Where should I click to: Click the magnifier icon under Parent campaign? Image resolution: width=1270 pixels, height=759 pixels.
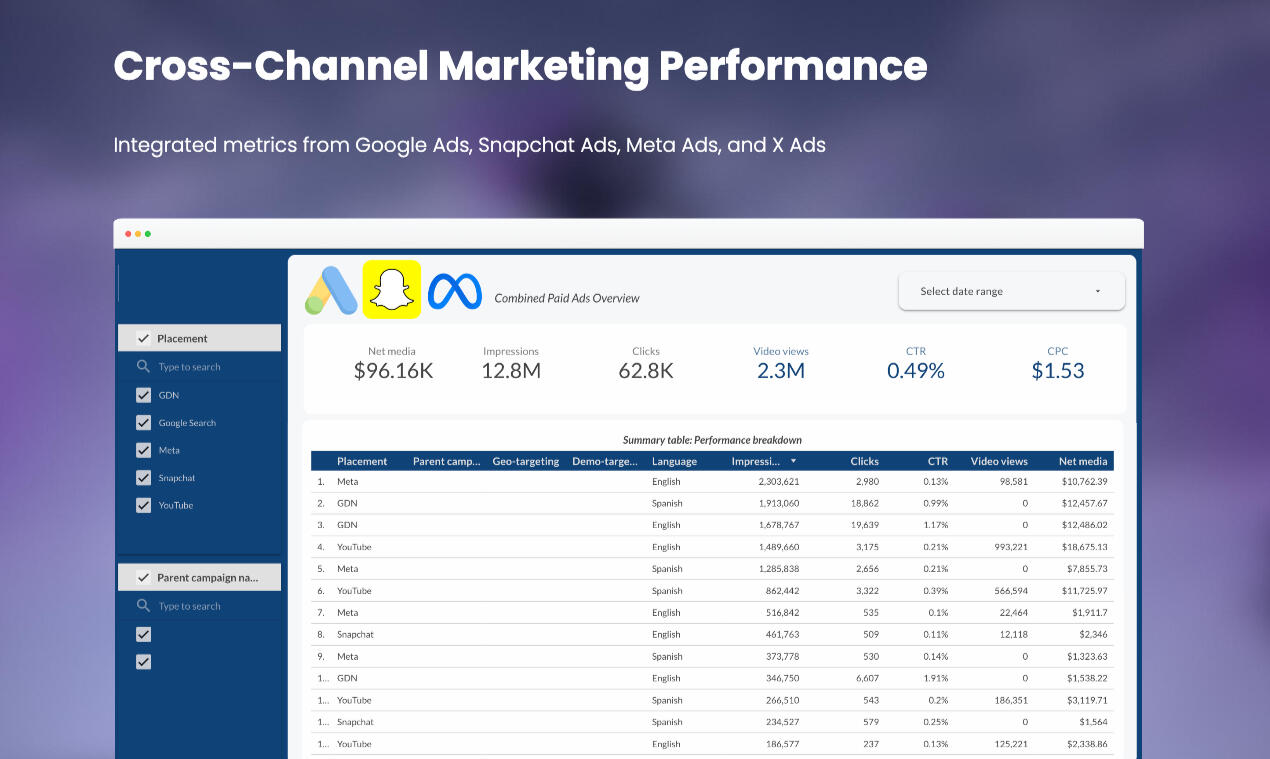144,605
